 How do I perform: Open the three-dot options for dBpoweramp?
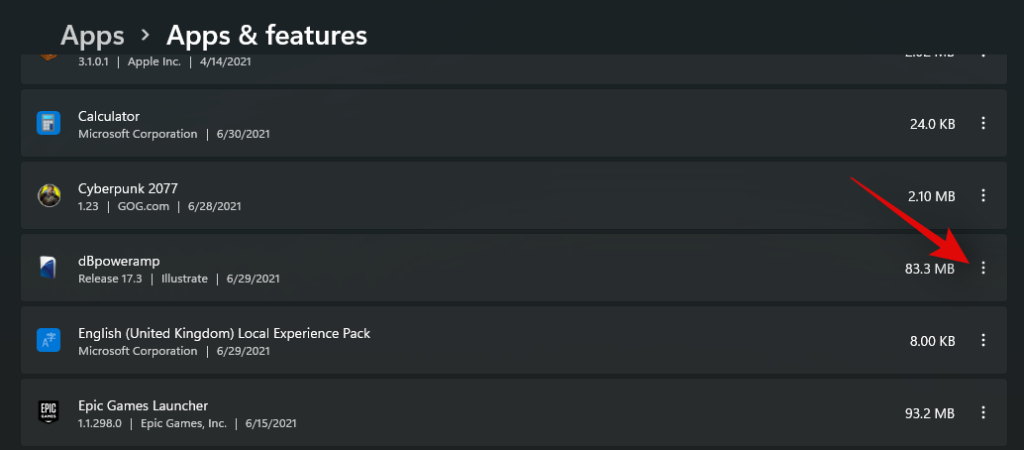[983, 268]
